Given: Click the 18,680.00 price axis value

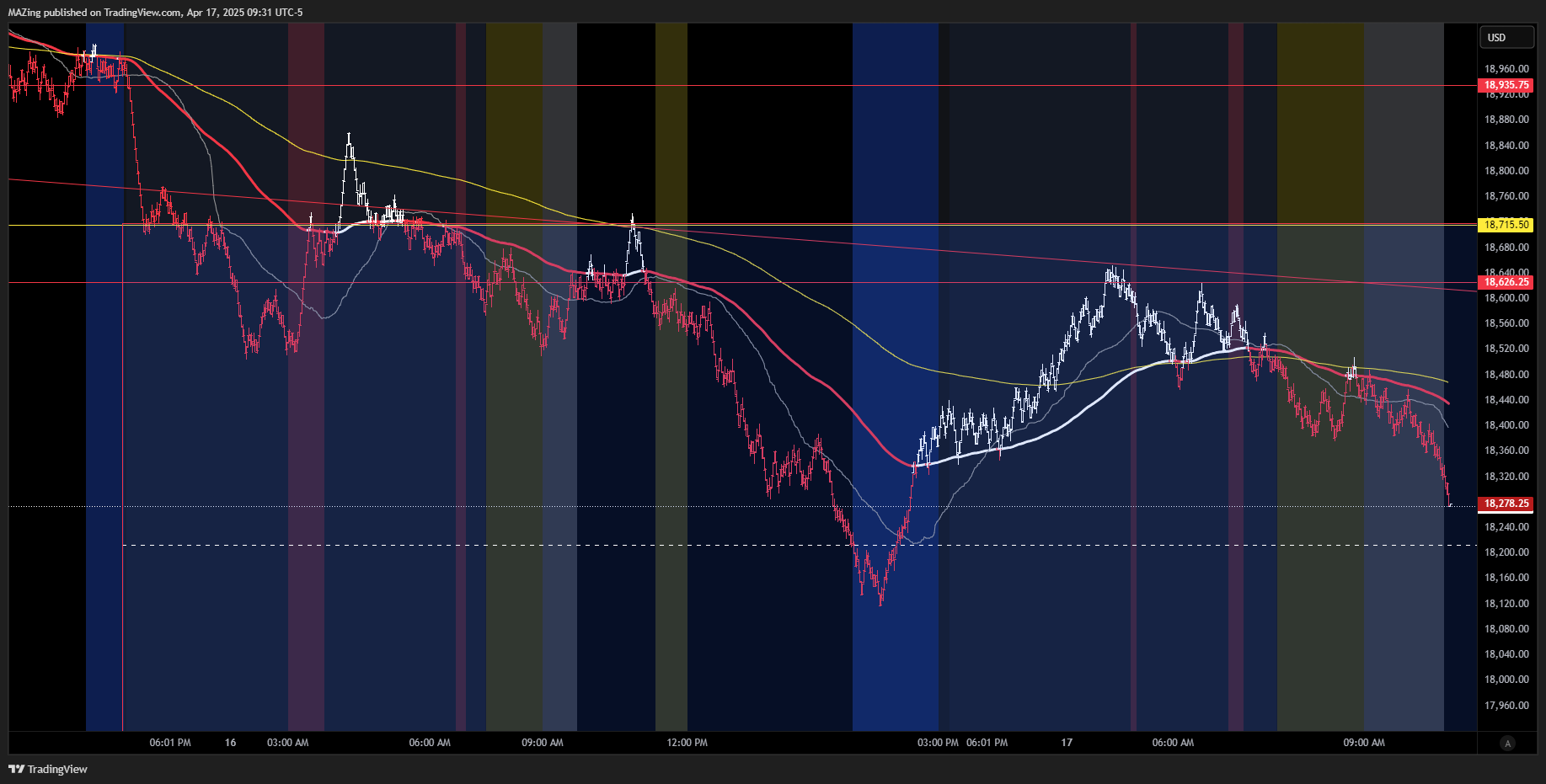Looking at the screenshot, I should (1506, 248).
